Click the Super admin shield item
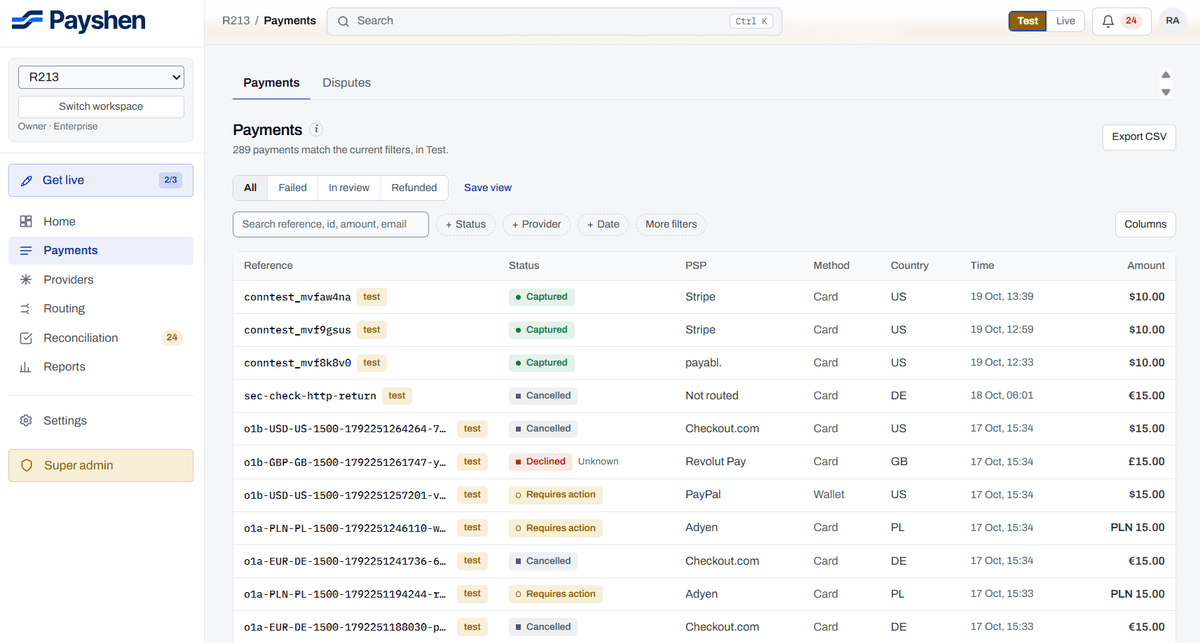The height and width of the screenshot is (643, 1200). [101, 465]
